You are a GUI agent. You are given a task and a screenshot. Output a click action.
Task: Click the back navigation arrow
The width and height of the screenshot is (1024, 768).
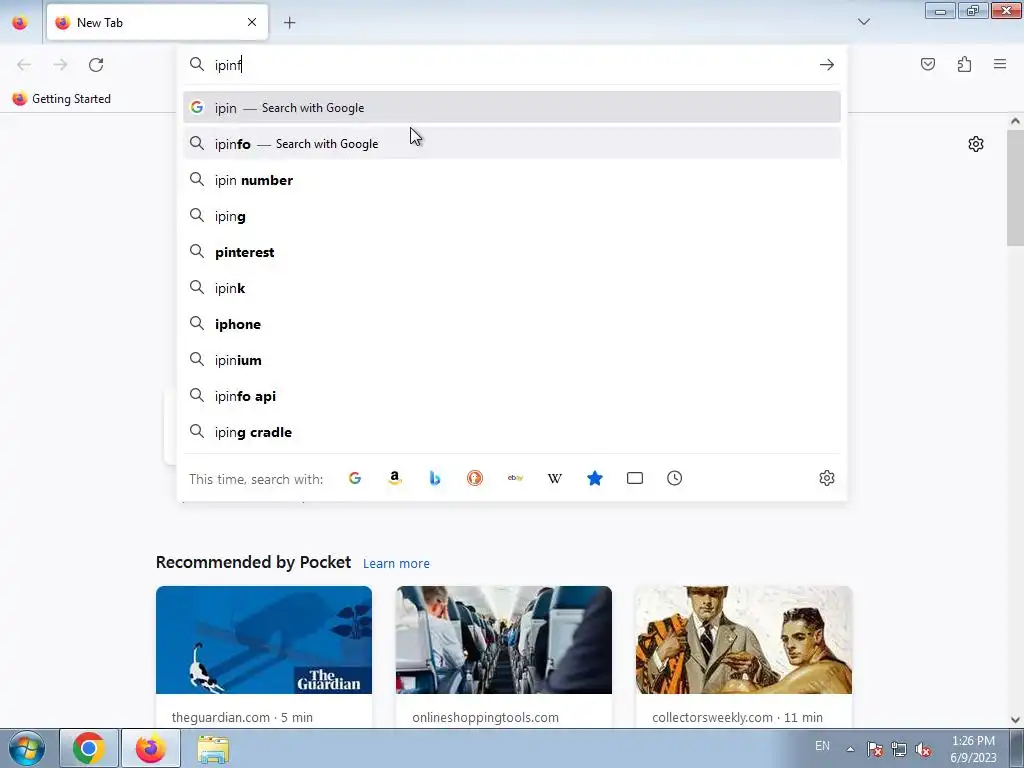[x=24, y=65]
